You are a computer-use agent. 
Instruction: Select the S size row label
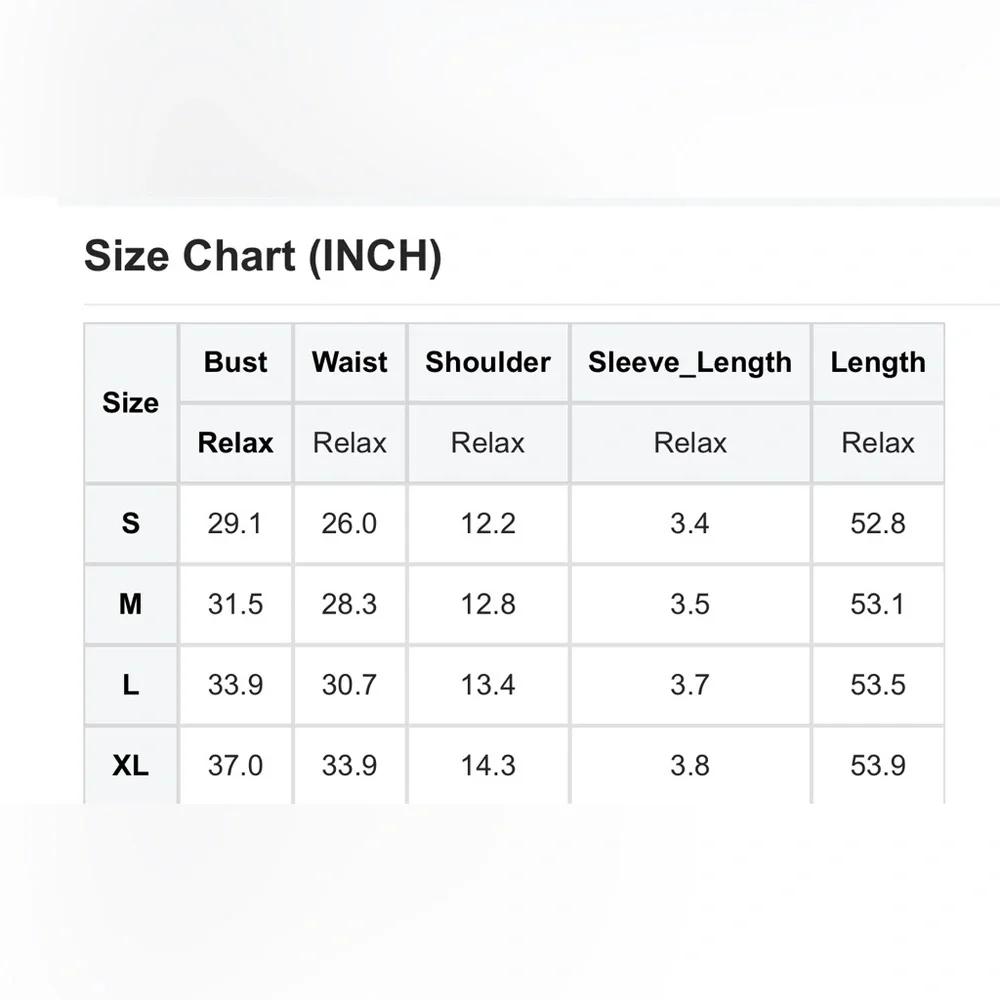click(130, 523)
